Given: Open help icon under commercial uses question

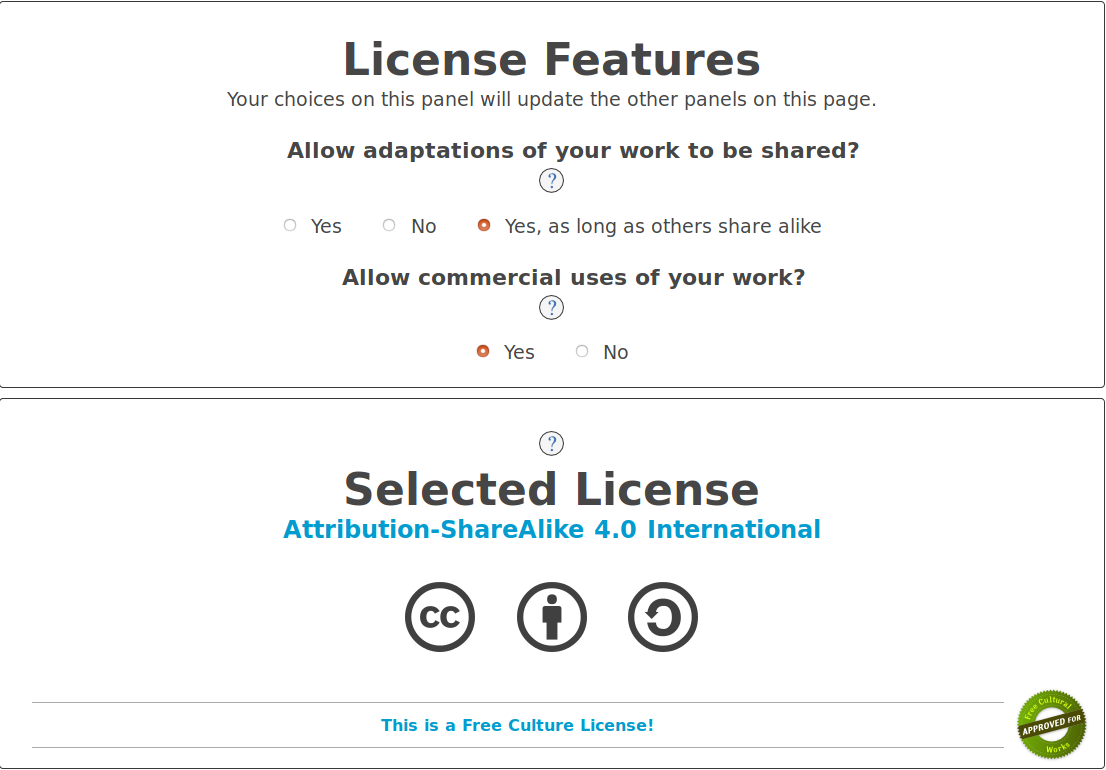Looking at the screenshot, I should point(551,307).
